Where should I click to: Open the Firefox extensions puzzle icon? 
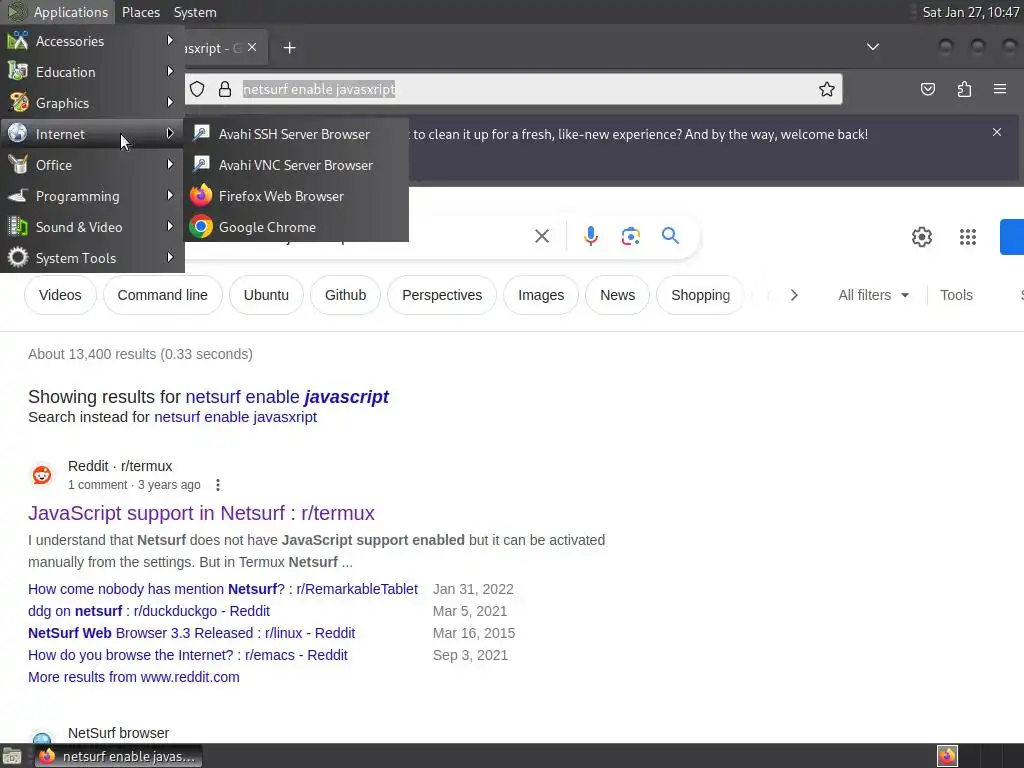coord(964,89)
